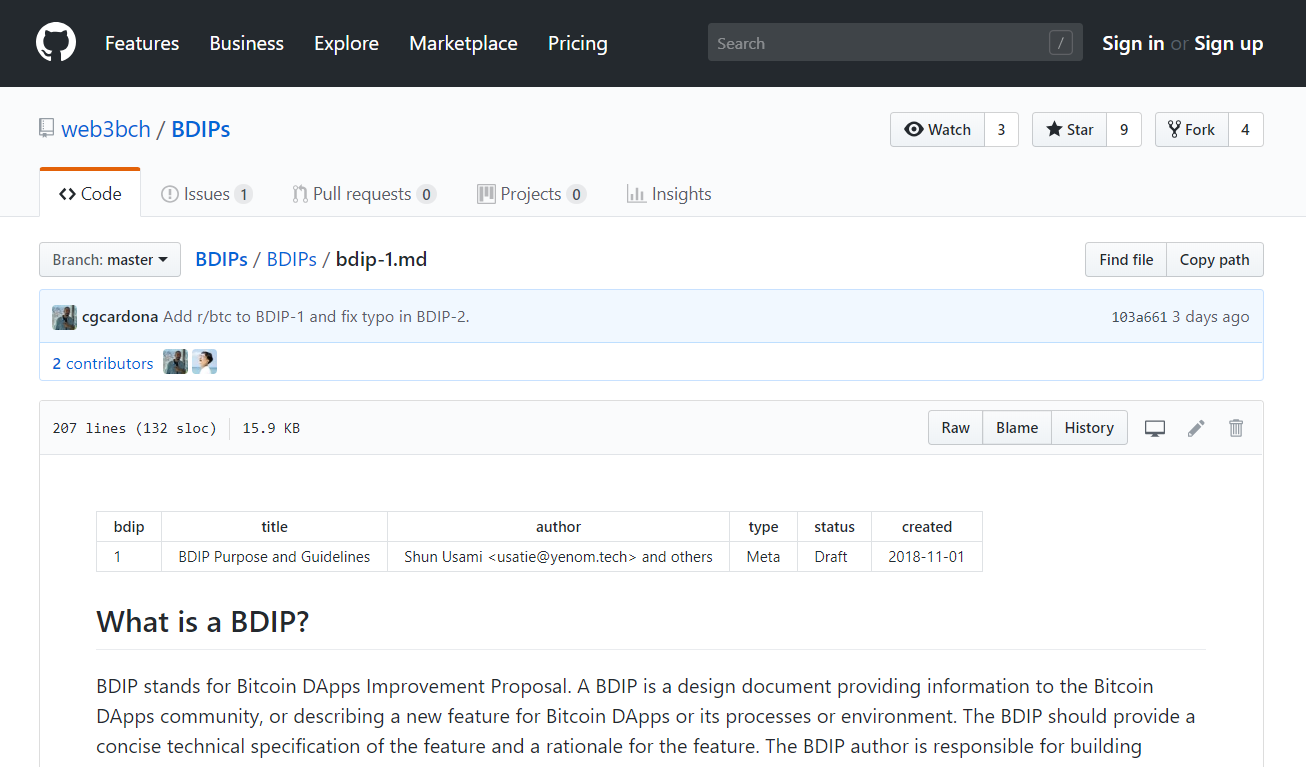Click table cell BDIP Purpose and Guidelines
The image size is (1306, 767).
tap(274, 557)
